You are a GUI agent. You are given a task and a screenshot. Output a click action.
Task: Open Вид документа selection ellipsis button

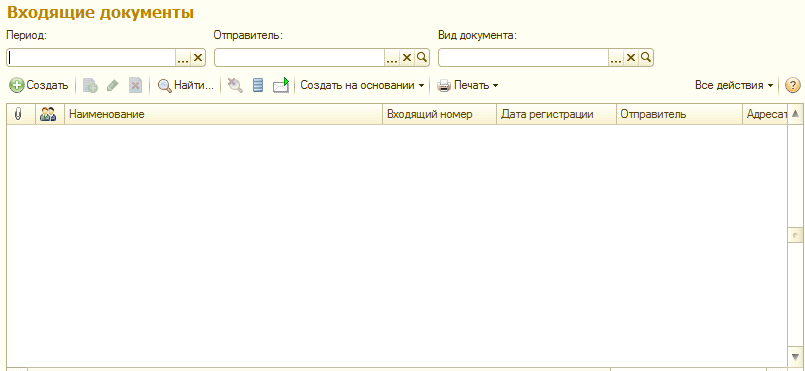coord(616,58)
